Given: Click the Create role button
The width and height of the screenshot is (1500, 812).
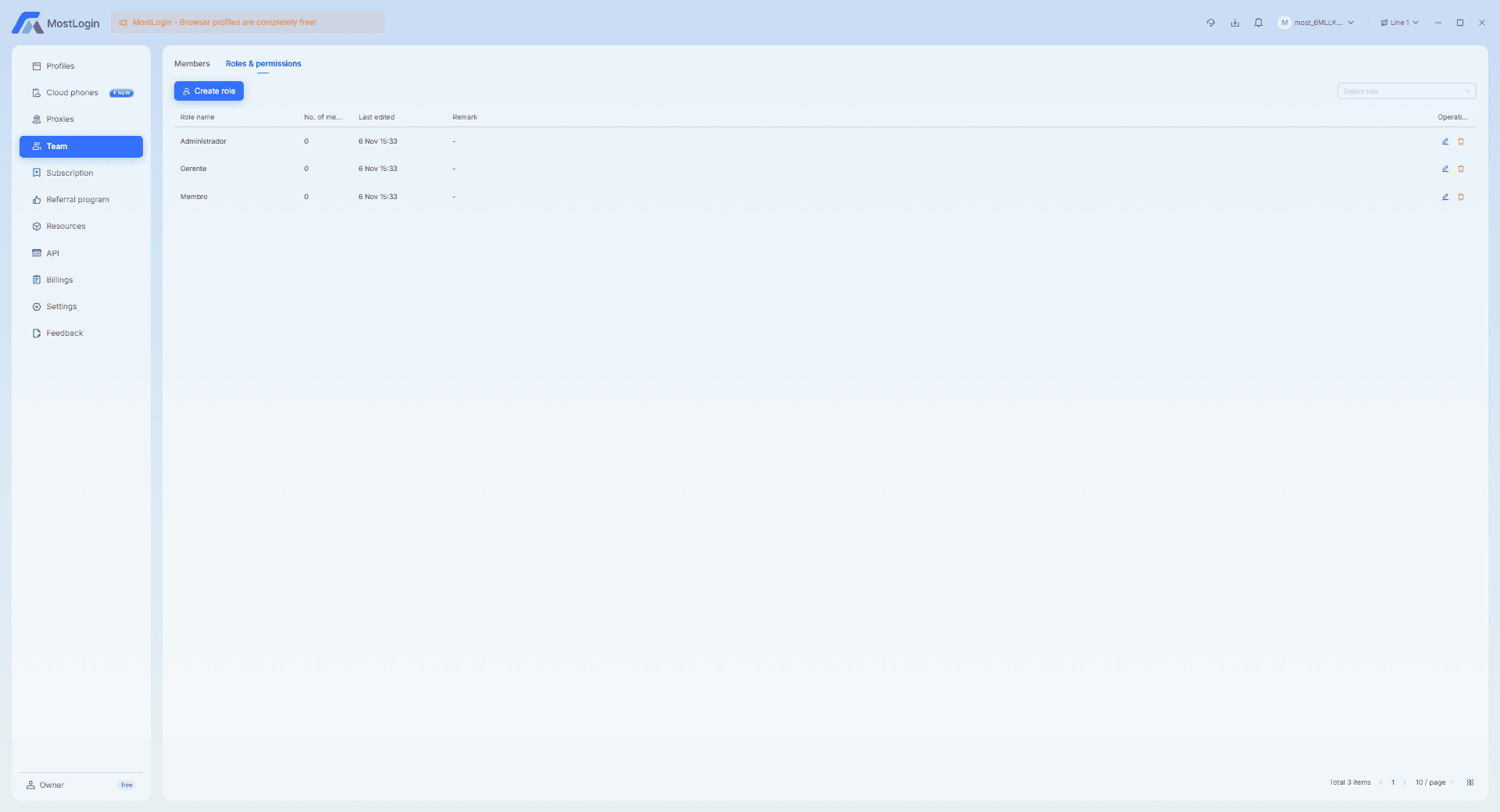Looking at the screenshot, I should point(209,91).
